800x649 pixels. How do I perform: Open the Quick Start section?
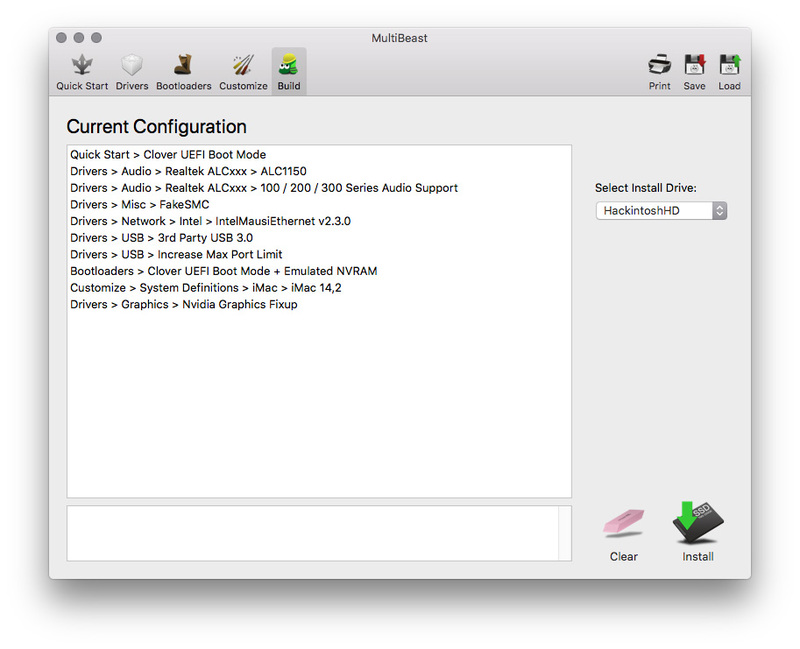point(82,72)
